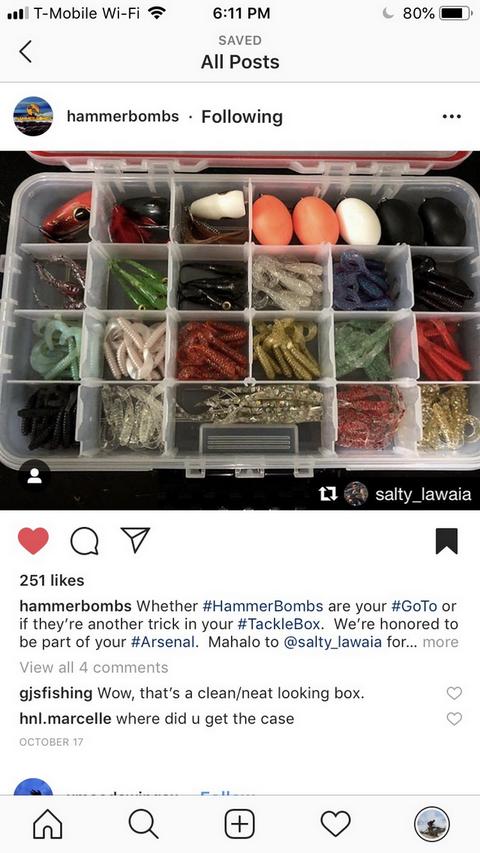Open the Home tab
The height and width of the screenshot is (853, 480).
(x=48, y=824)
